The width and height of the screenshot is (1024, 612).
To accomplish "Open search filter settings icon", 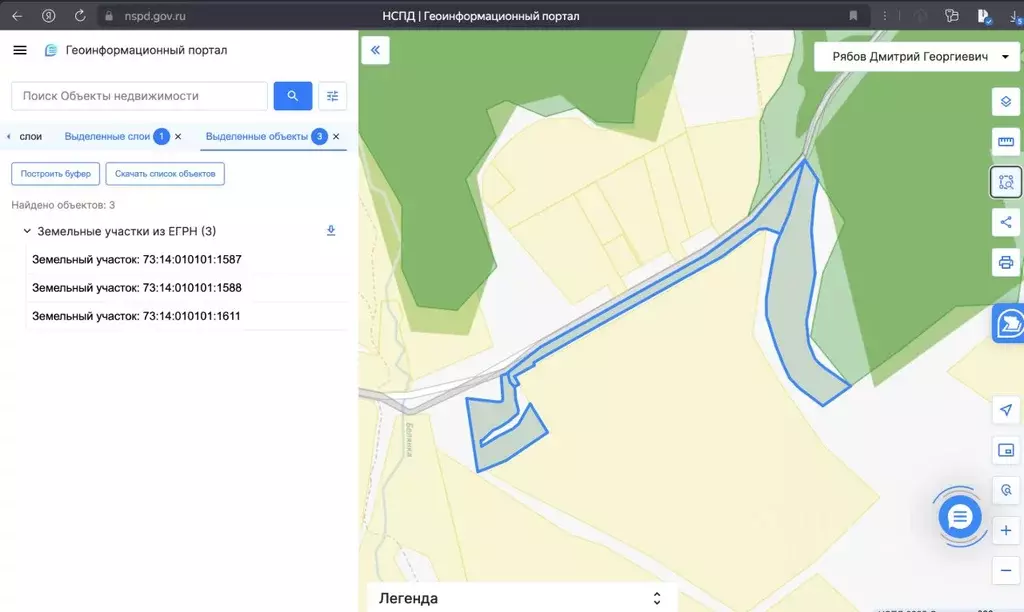I will [x=333, y=96].
